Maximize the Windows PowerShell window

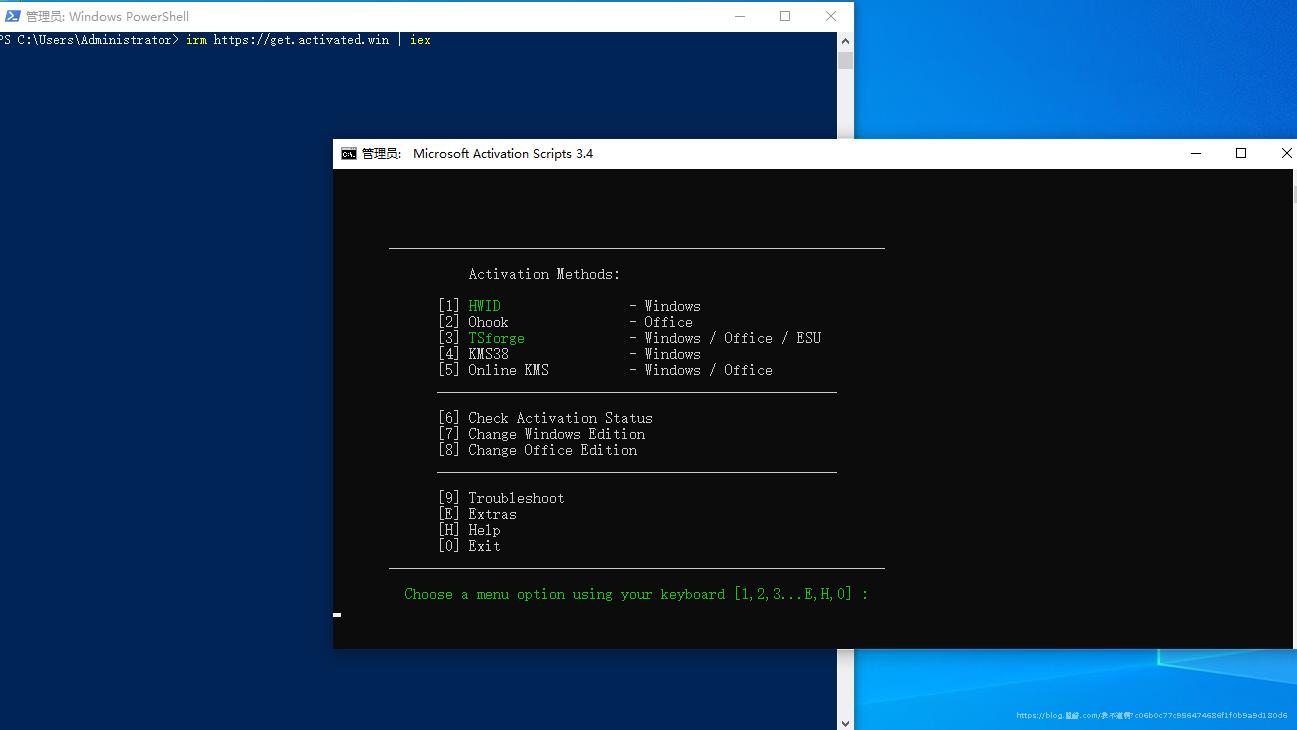point(785,16)
